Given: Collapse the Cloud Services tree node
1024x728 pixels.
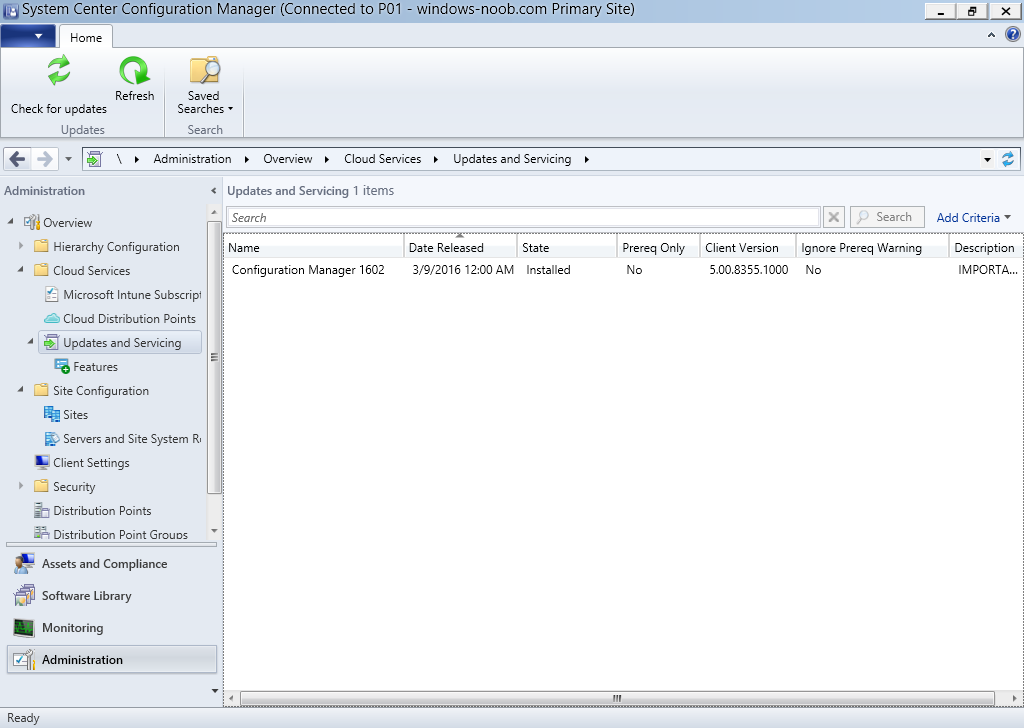Looking at the screenshot, I should [x=21, y=270].
